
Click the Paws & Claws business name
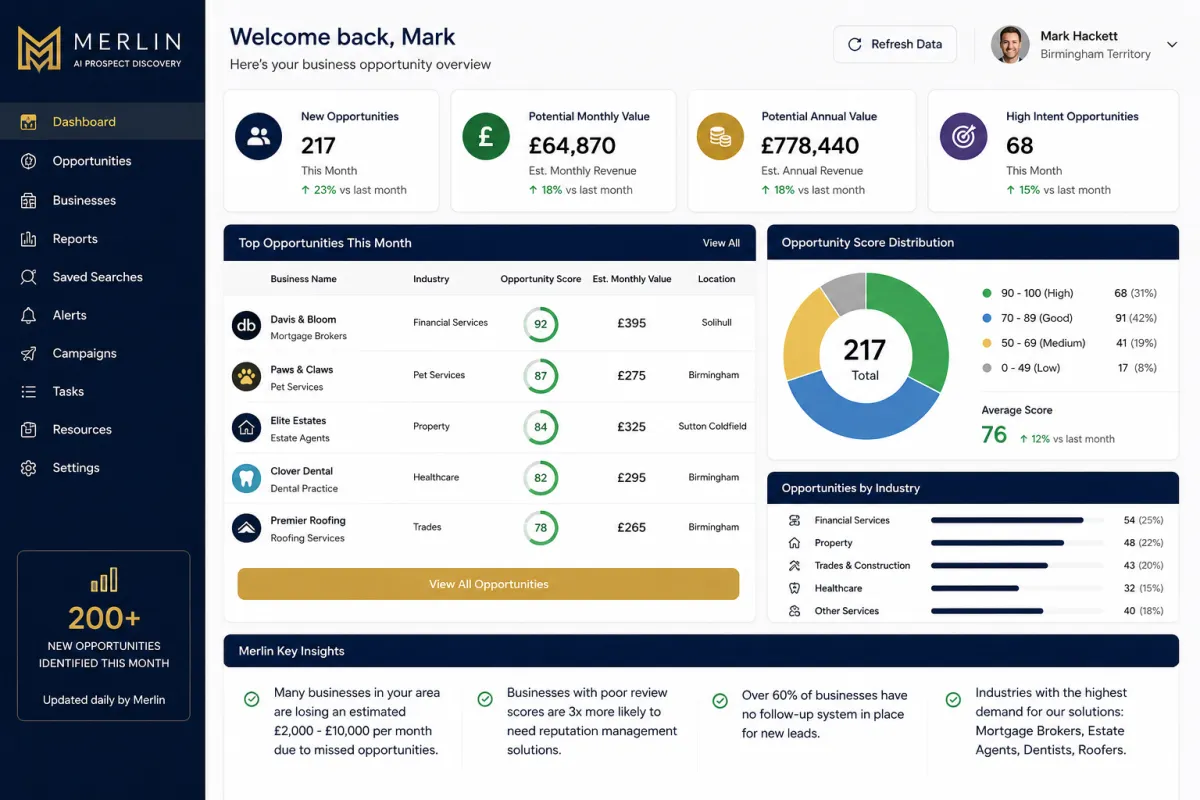(x=302, y=370)
